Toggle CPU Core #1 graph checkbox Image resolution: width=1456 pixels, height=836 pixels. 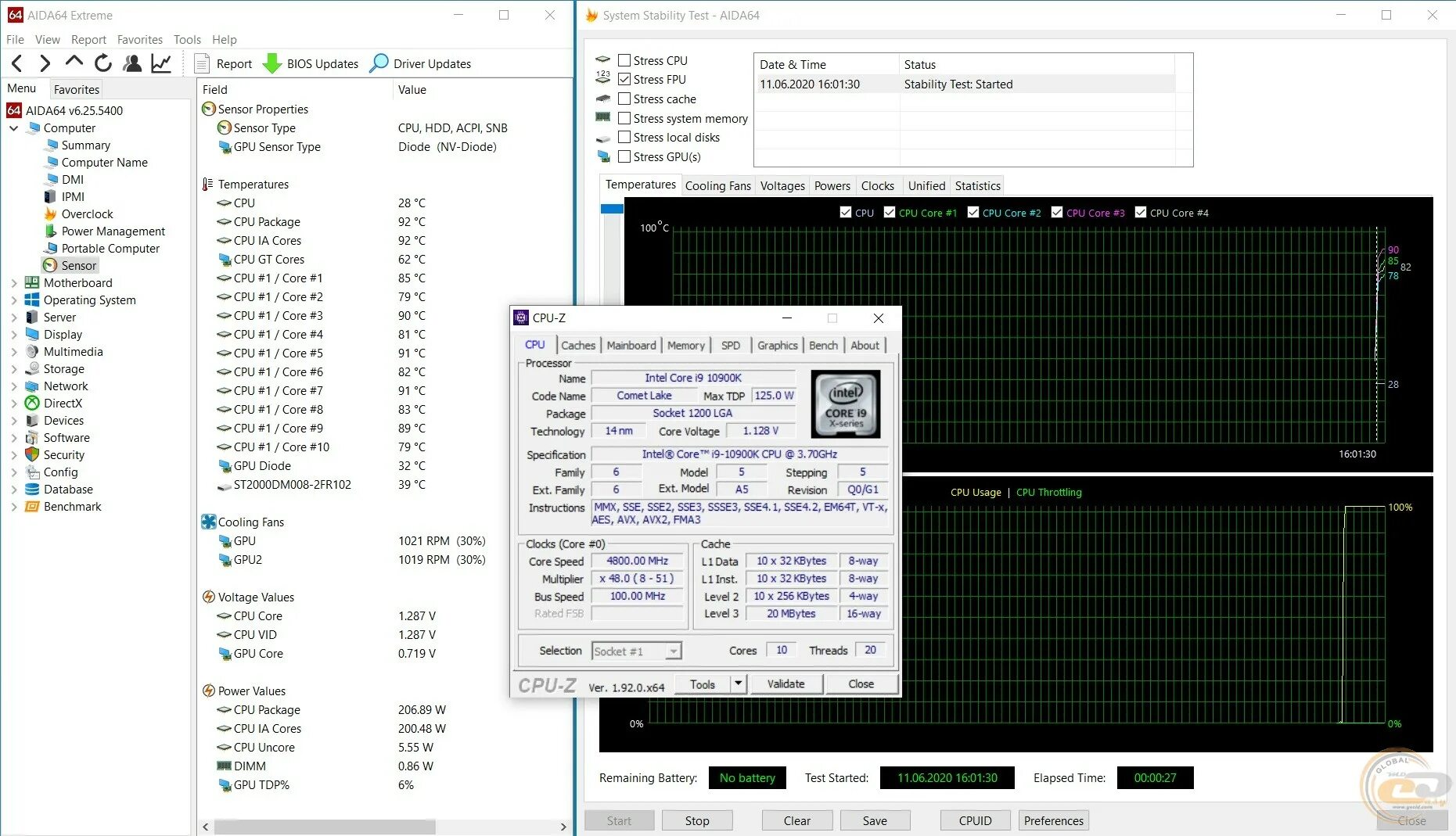pos(889,212)
